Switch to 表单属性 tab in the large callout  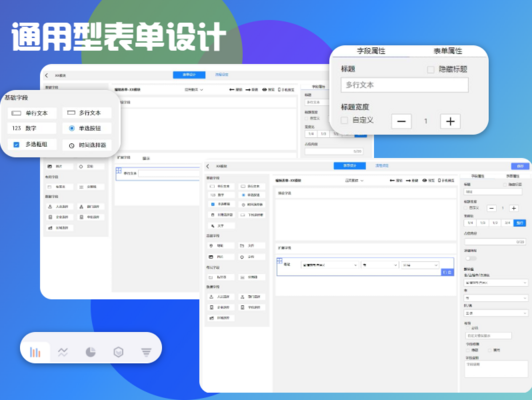point(448,51)
